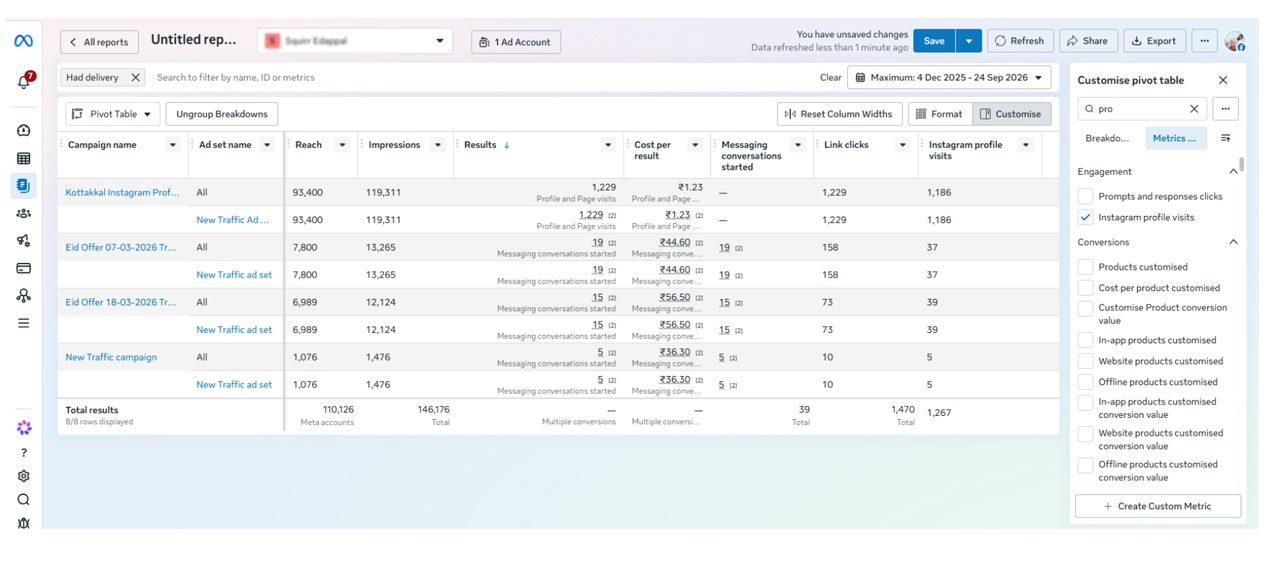Open Link clicks column dropdown arrow
1280x572 pixels.
click(x=902, y=145)
